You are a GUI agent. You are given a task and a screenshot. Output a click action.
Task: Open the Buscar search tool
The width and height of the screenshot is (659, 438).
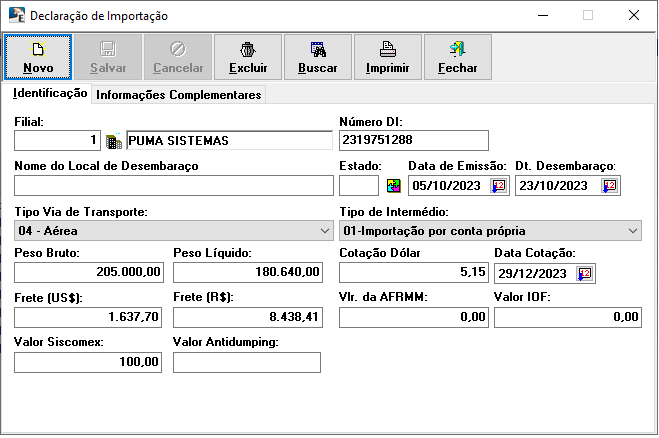[x=318, y=57]
